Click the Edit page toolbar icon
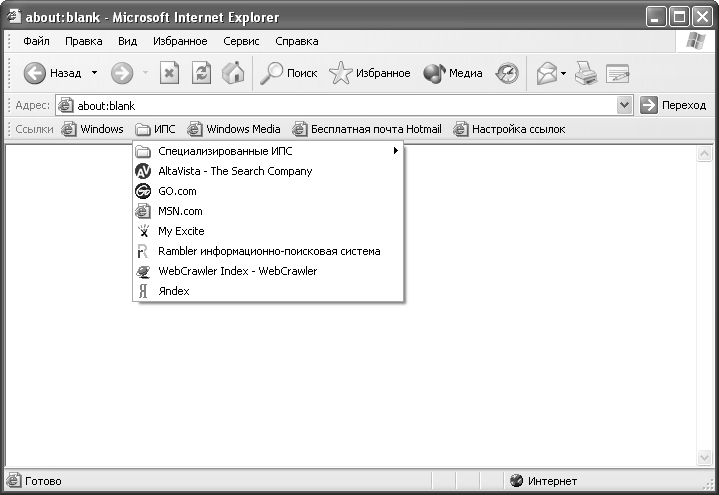The width and height of the screenshot is (719, 495). pyautogui.click(x=617, y=73)
